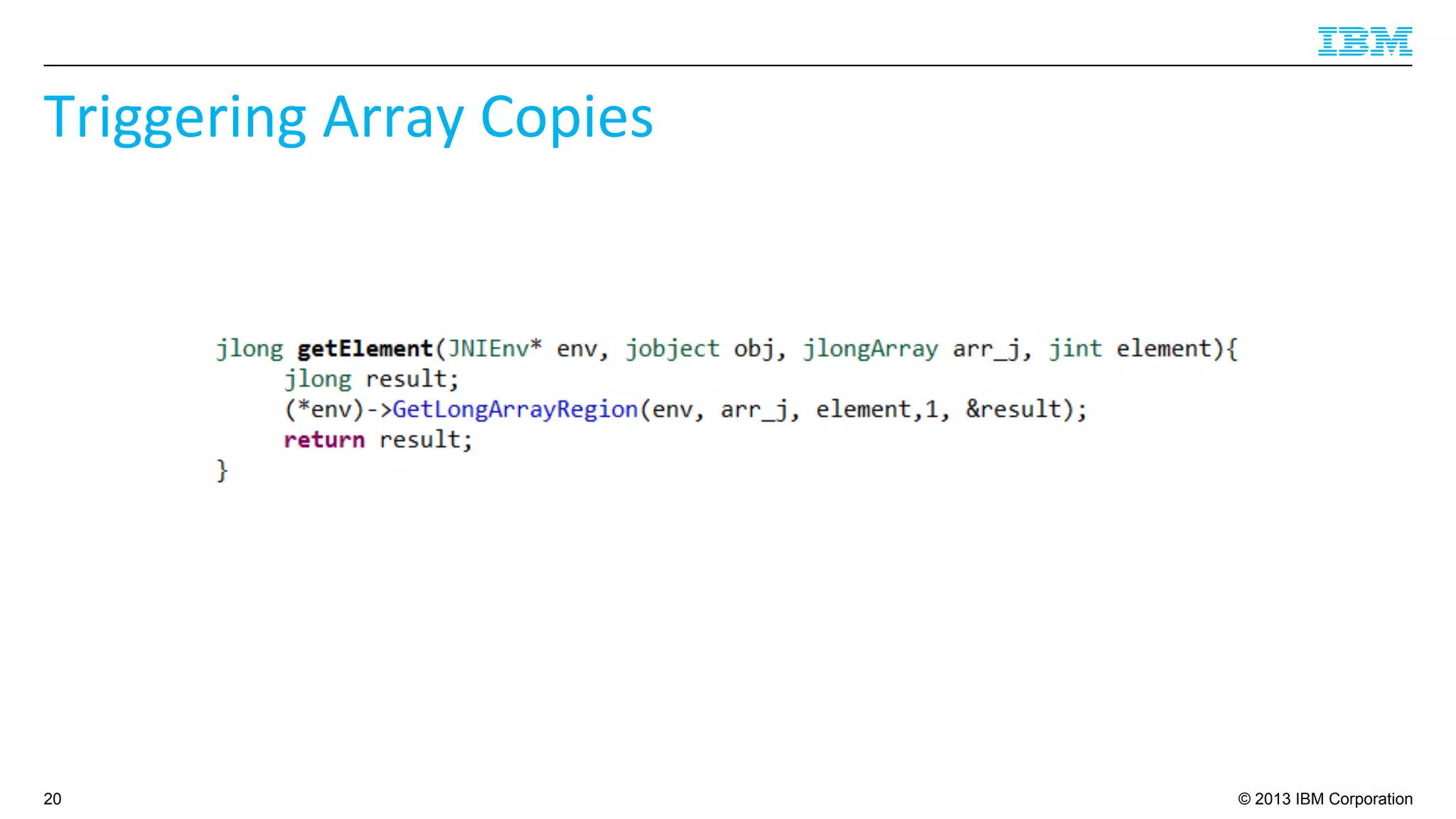Viewport: 1456px width, 819px height.
Task: Click the 'Triggering Array Copies' slide title
Action: (348, 119)
